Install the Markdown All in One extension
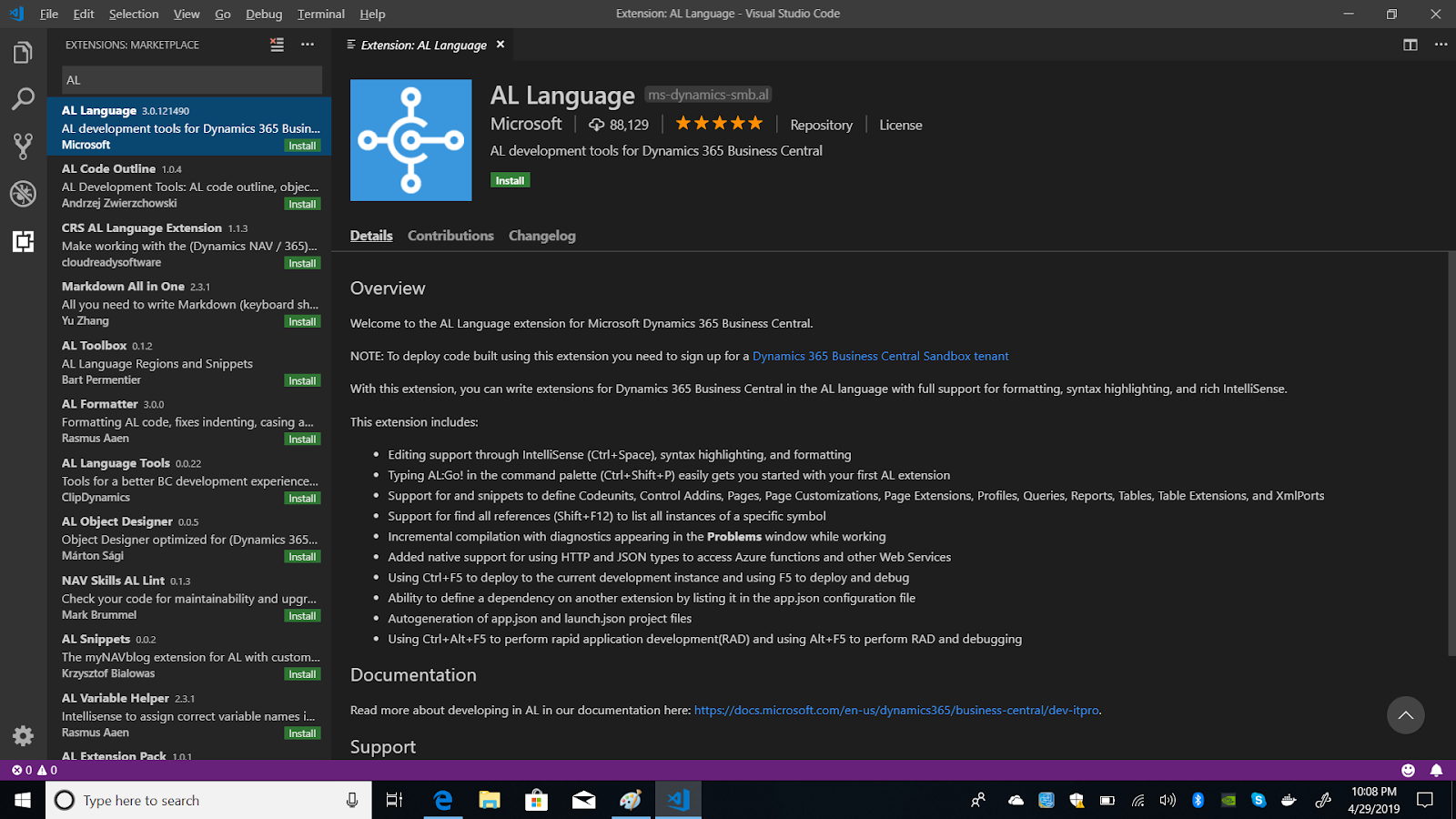This screenshot has width=1456, height=819. [x=302, y=321]
